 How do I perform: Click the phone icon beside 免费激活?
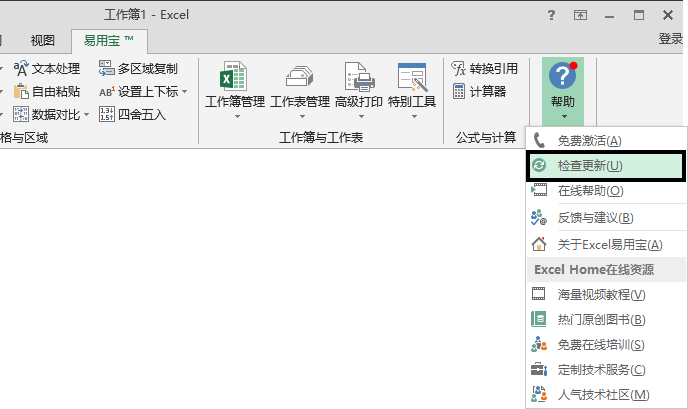coord(539,141)
